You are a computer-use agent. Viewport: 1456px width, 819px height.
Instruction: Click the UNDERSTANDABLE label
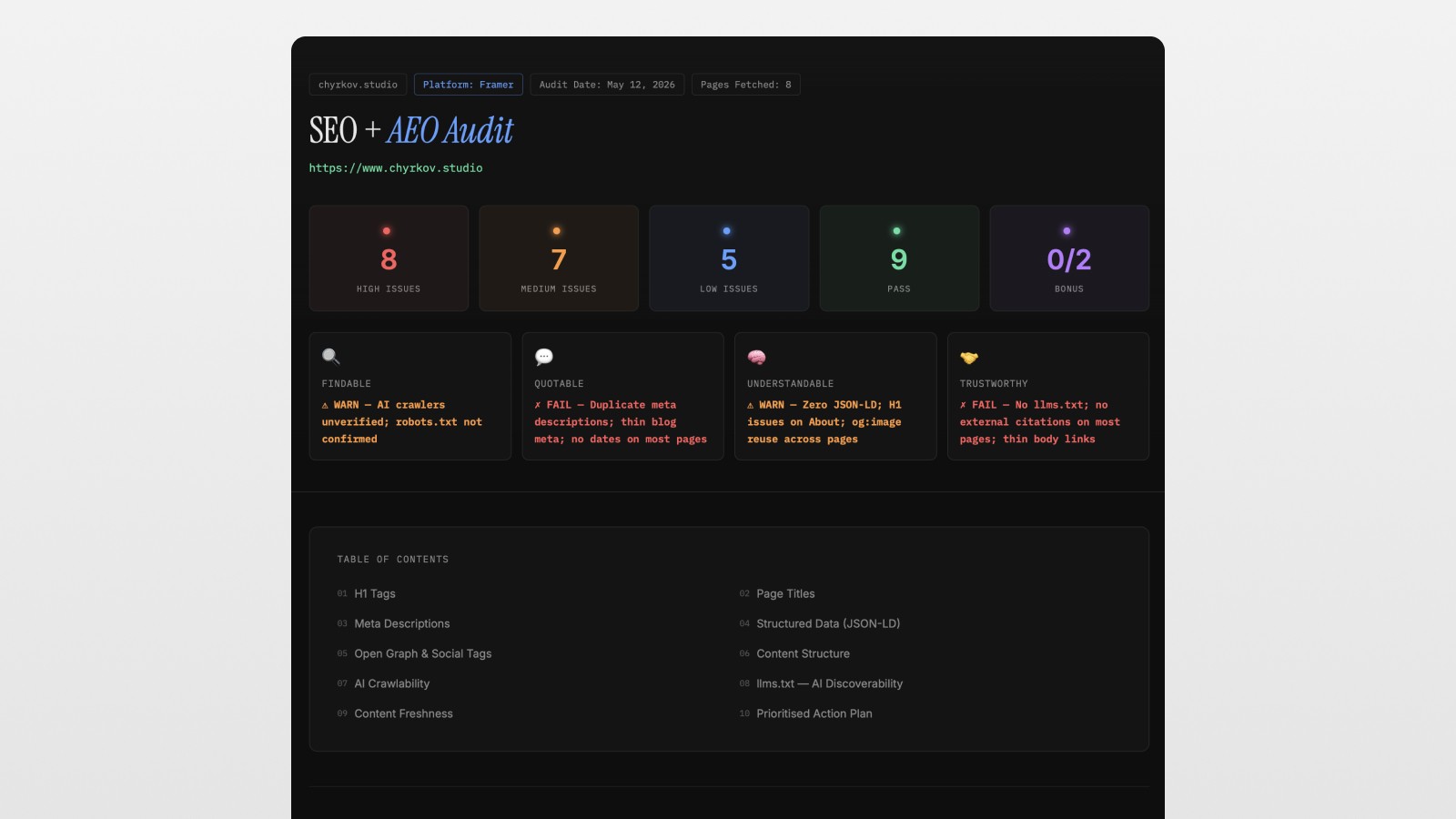[791, 384]
